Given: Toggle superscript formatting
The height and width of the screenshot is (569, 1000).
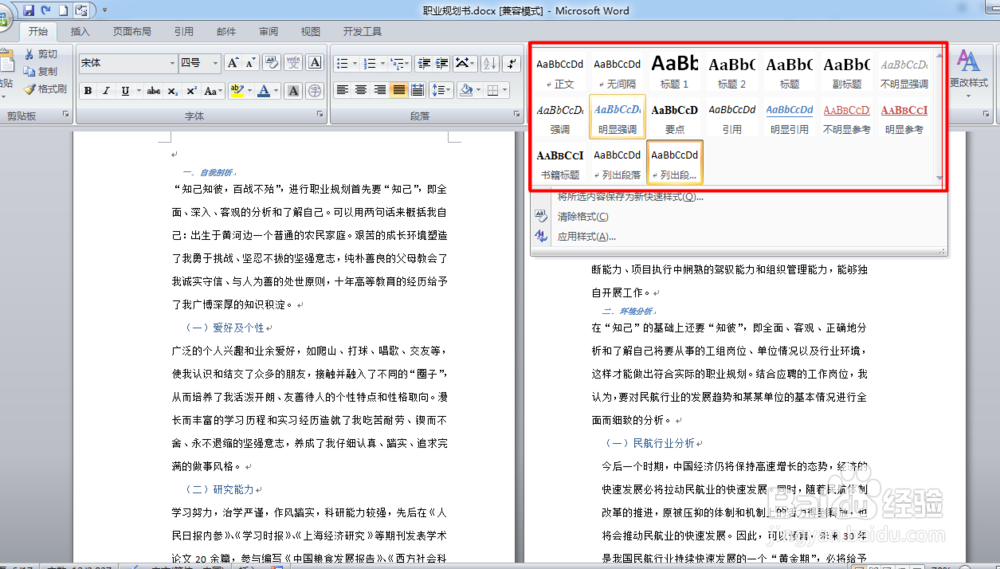Looking at the screenshot, I should [x=191, y=91].
